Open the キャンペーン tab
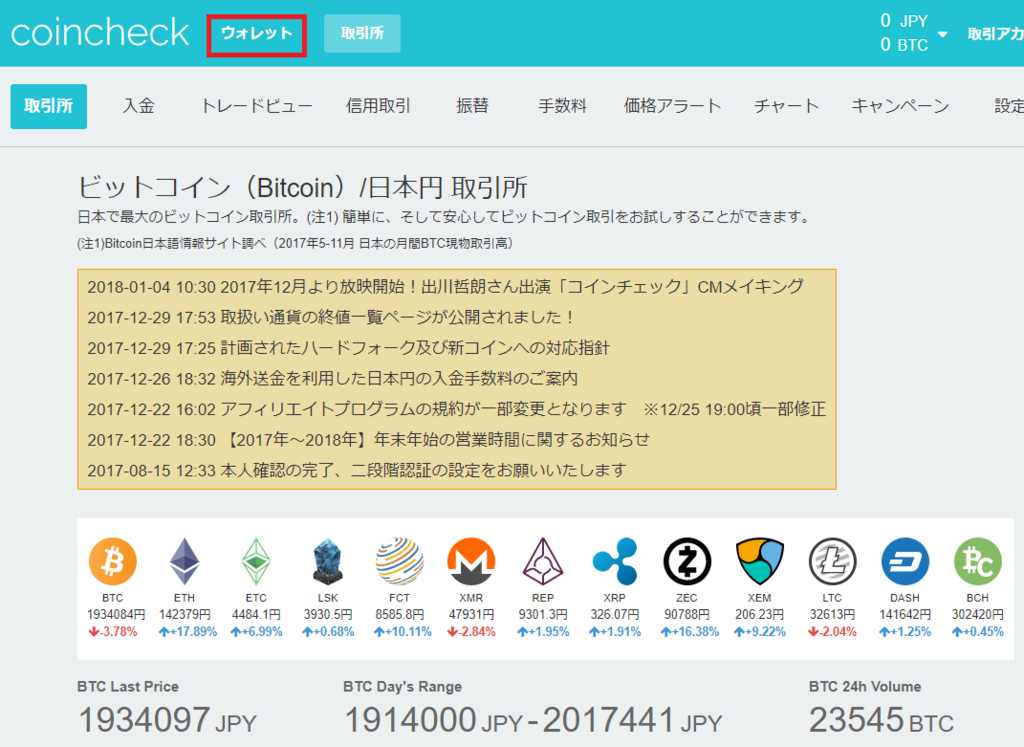 [x=901, y=106]
